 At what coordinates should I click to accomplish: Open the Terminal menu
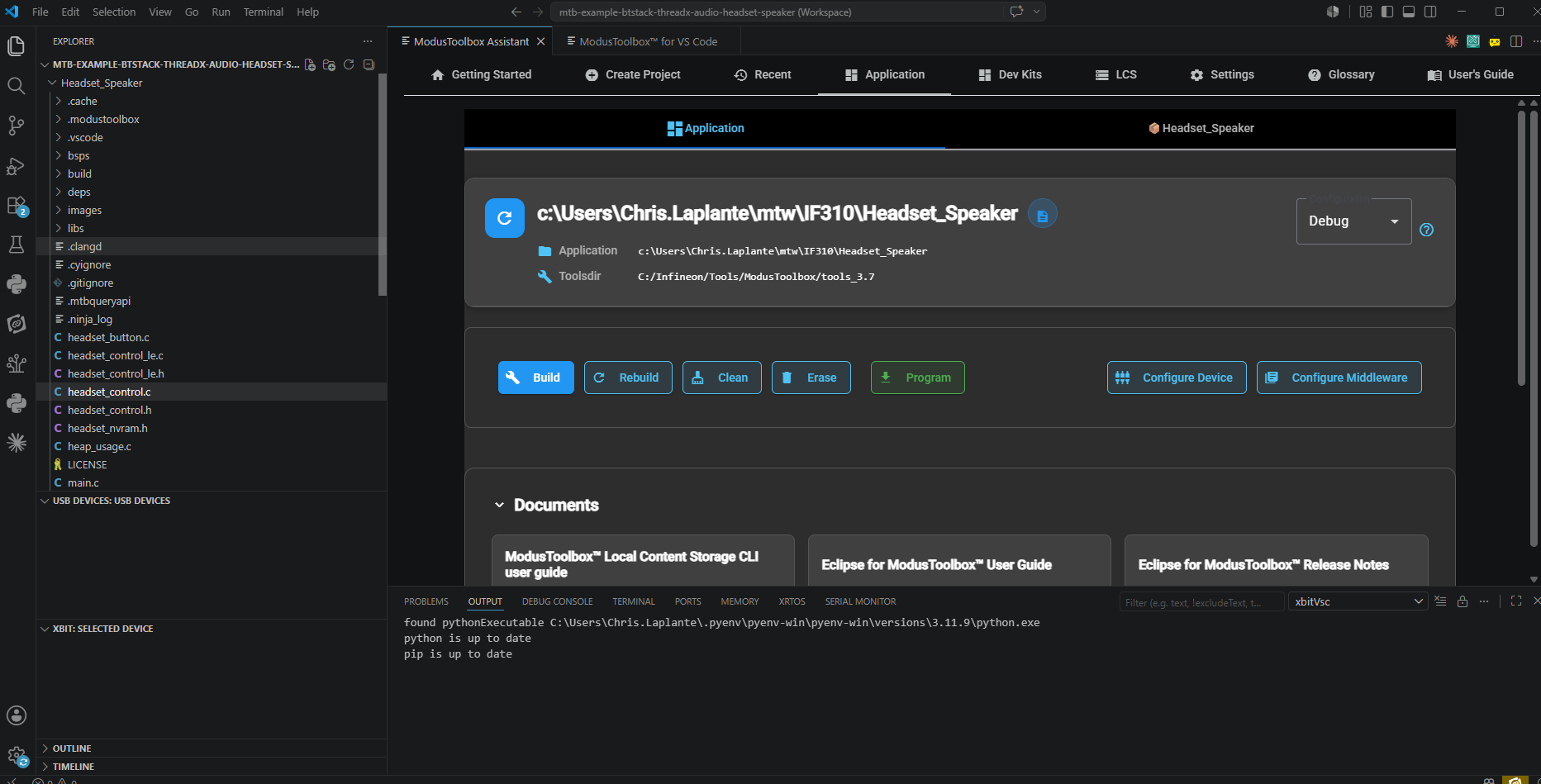click(263, 12)
